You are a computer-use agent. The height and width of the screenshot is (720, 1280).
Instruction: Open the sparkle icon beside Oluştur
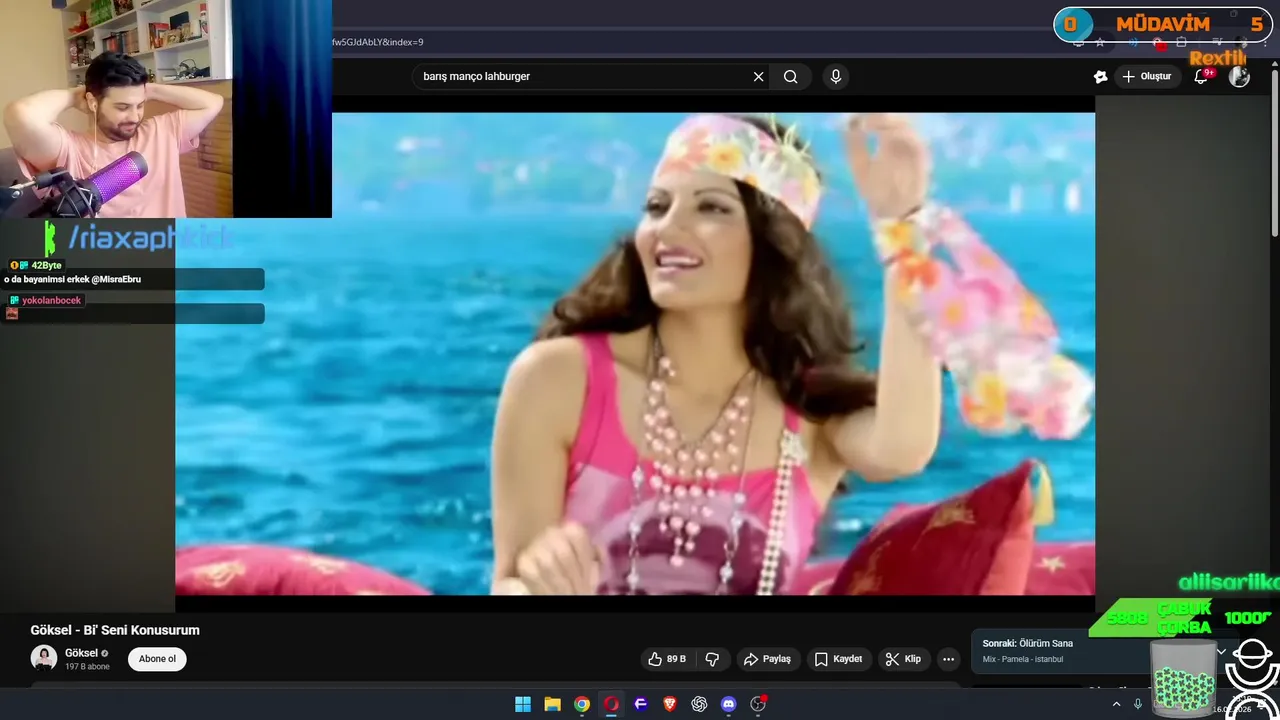tap(1101, 77)
